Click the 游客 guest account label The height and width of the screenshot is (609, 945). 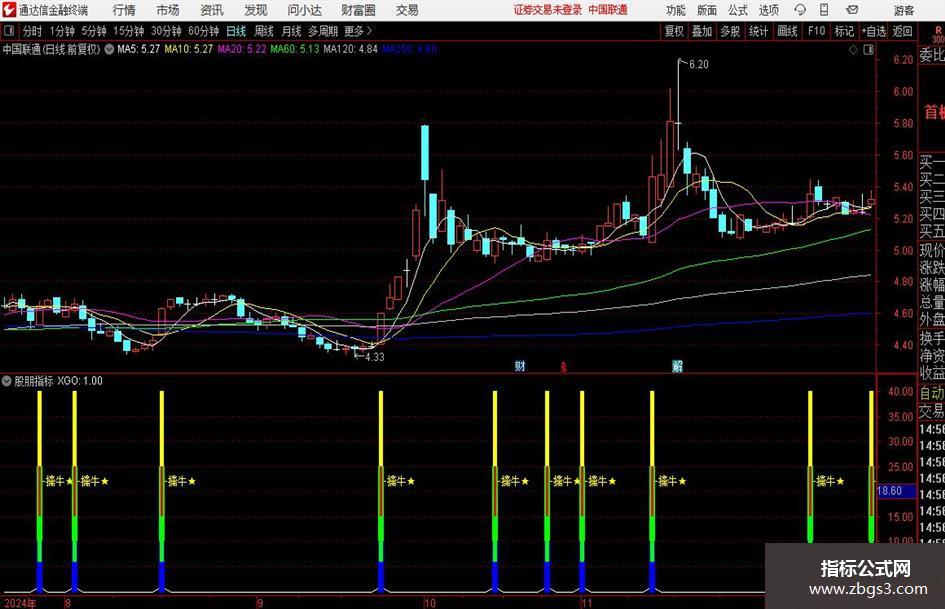[x=903, y=10]
